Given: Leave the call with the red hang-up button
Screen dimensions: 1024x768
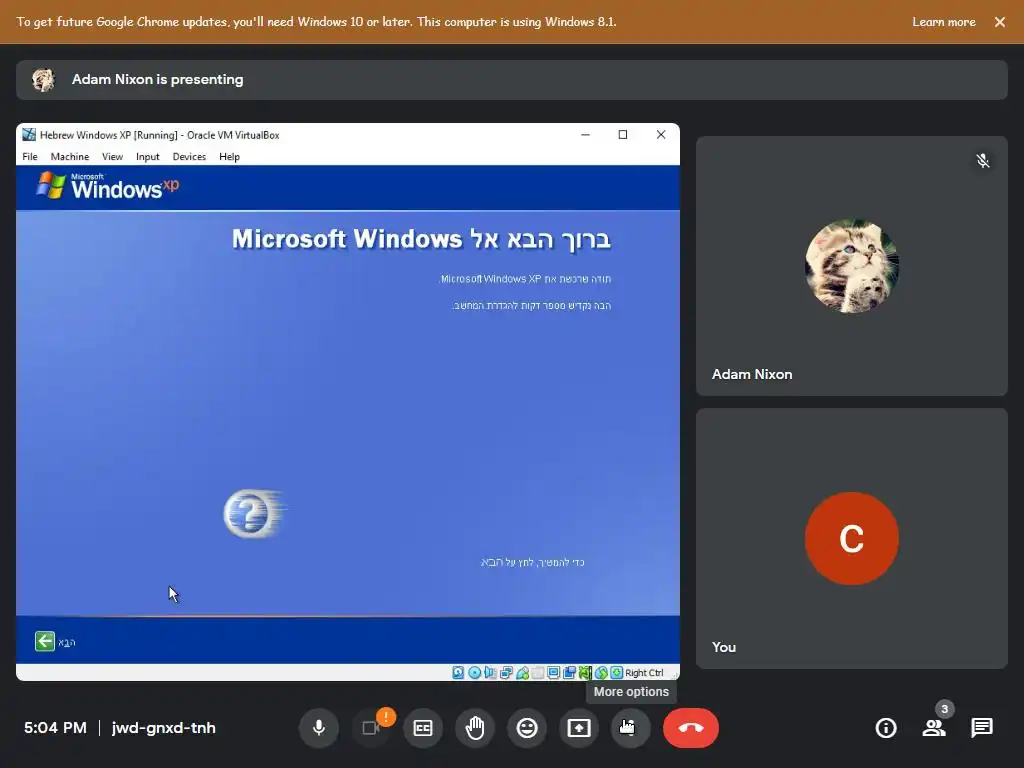Looking at the screenshot, I should pyautogui.click(x=691, y=728).
